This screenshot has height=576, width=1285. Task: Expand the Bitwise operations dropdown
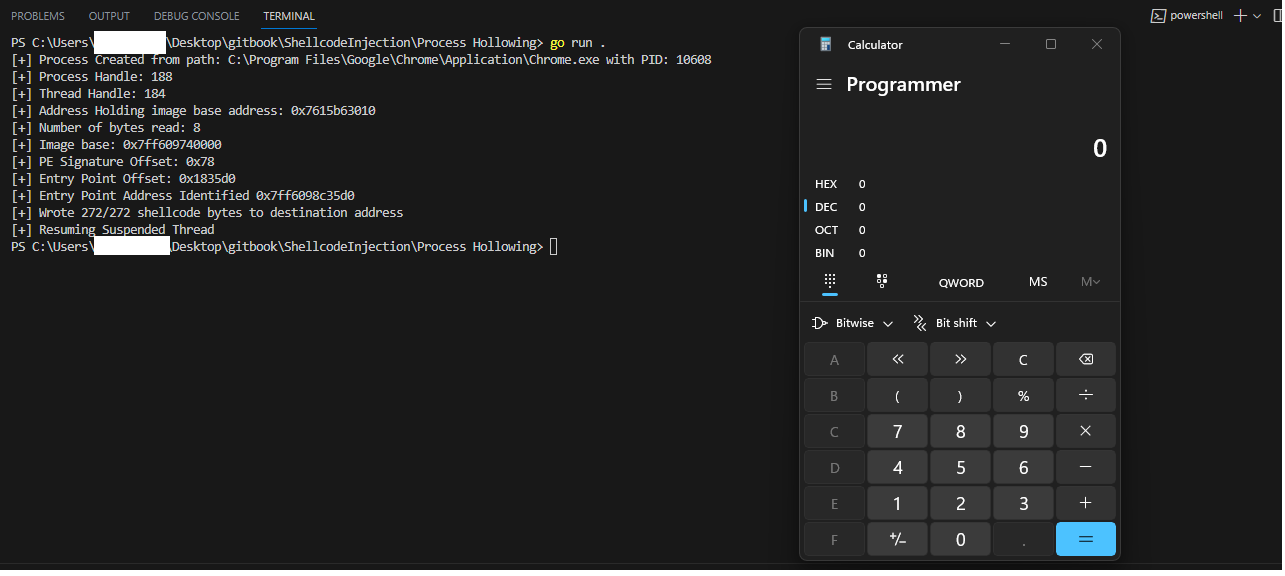(853, 323)
